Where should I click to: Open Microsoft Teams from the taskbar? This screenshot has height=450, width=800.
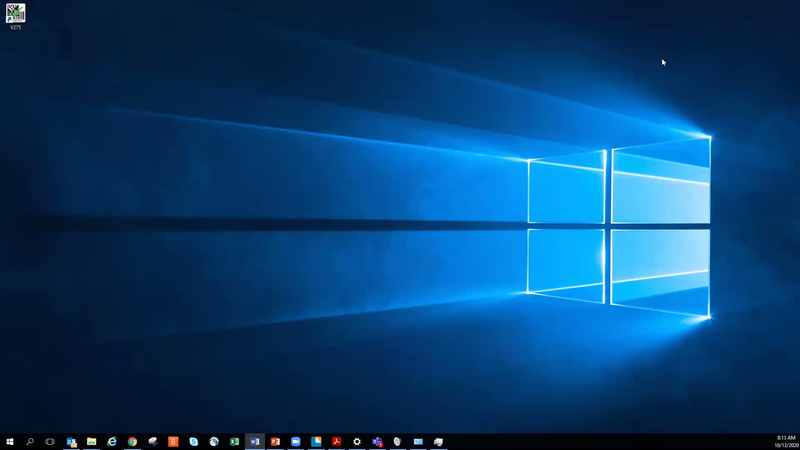point(377,442)
